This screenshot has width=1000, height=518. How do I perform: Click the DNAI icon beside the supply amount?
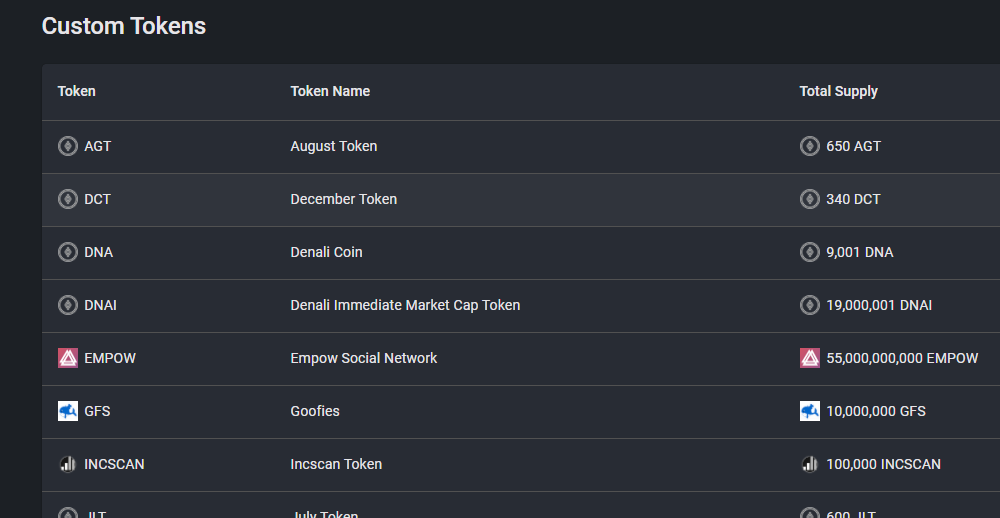click(810, 305)
